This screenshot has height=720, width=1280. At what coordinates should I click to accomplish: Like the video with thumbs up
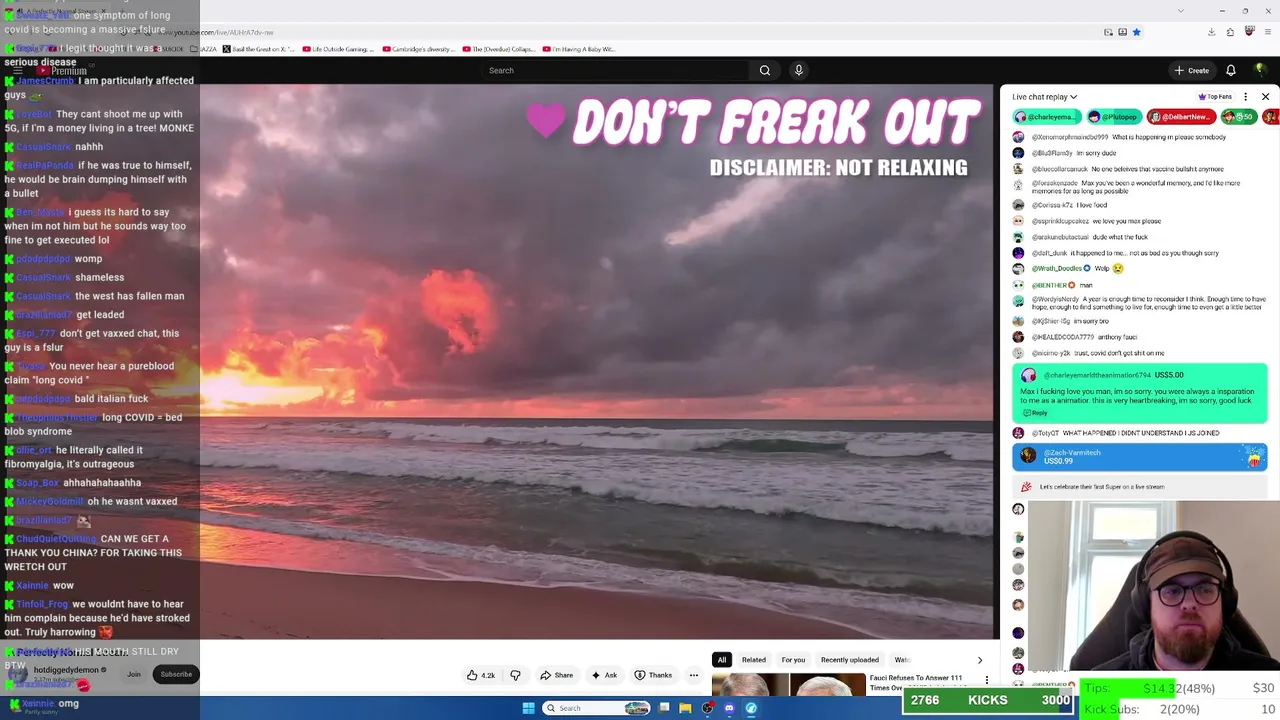click(x=481, y=675)
